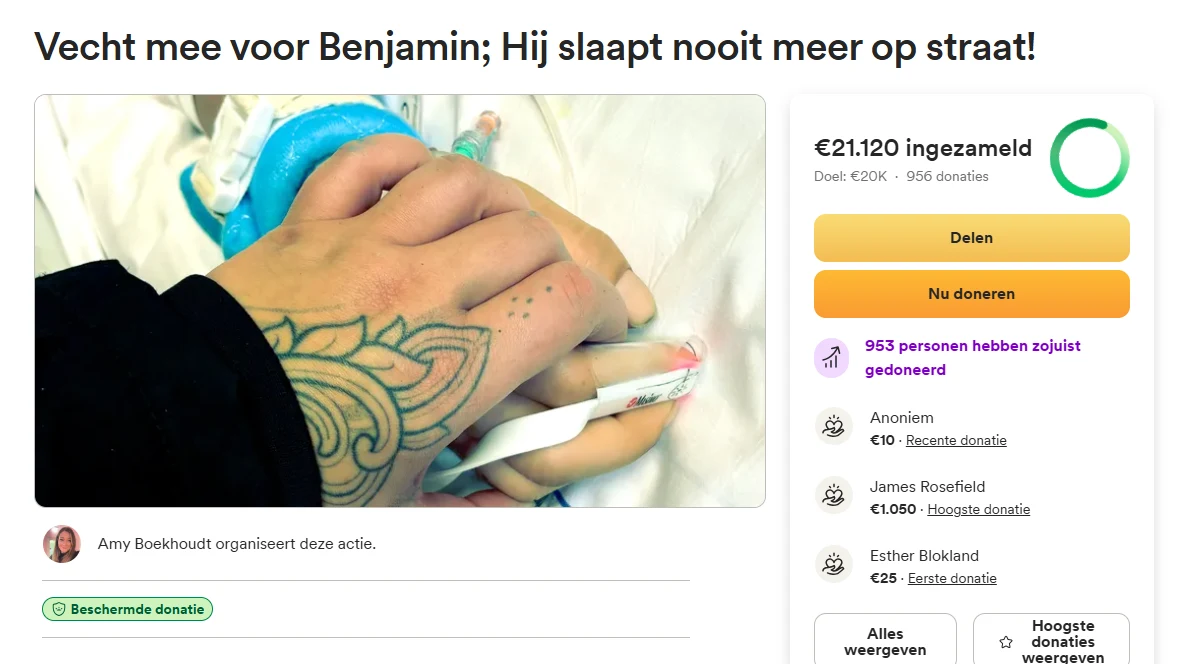Click the shield icon in the Beschermde donatie badge

(x=60, y=608)
